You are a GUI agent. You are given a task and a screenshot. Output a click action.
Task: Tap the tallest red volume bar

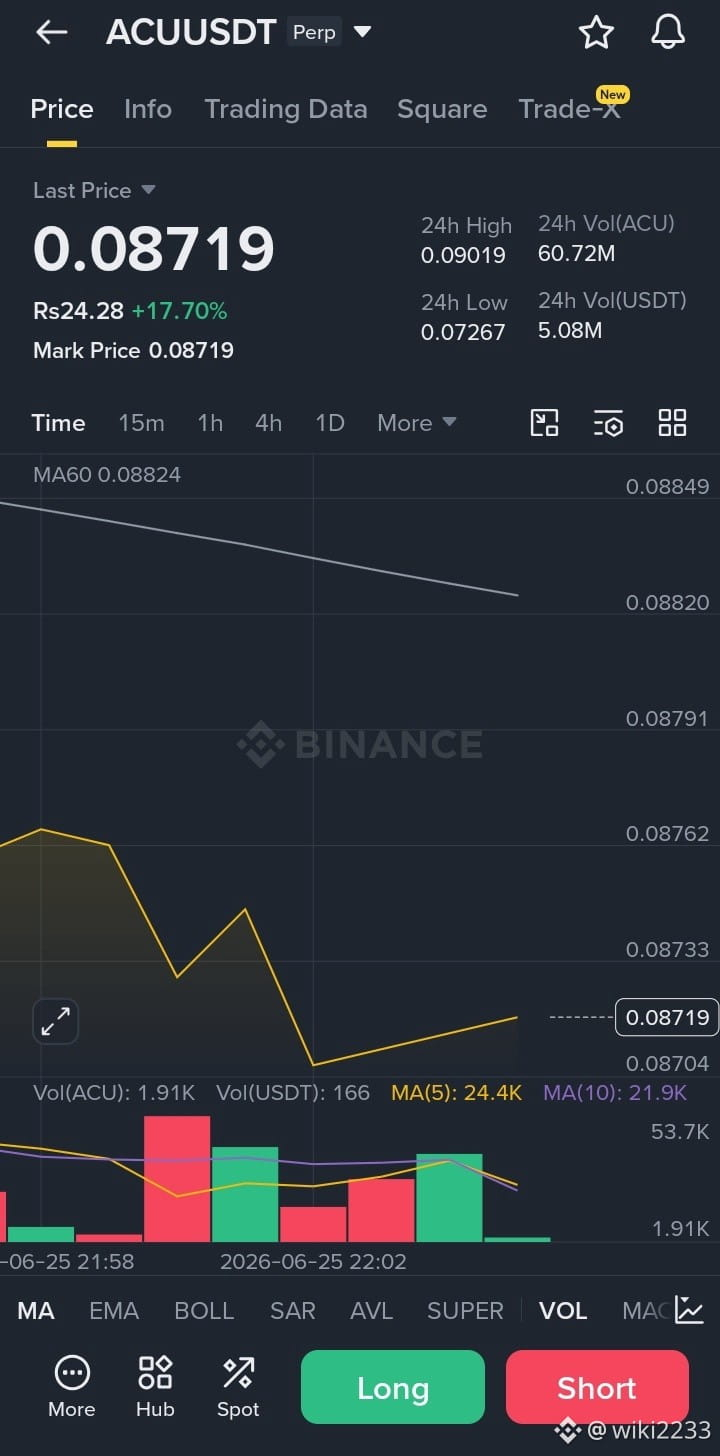(x=177, y=1179)
